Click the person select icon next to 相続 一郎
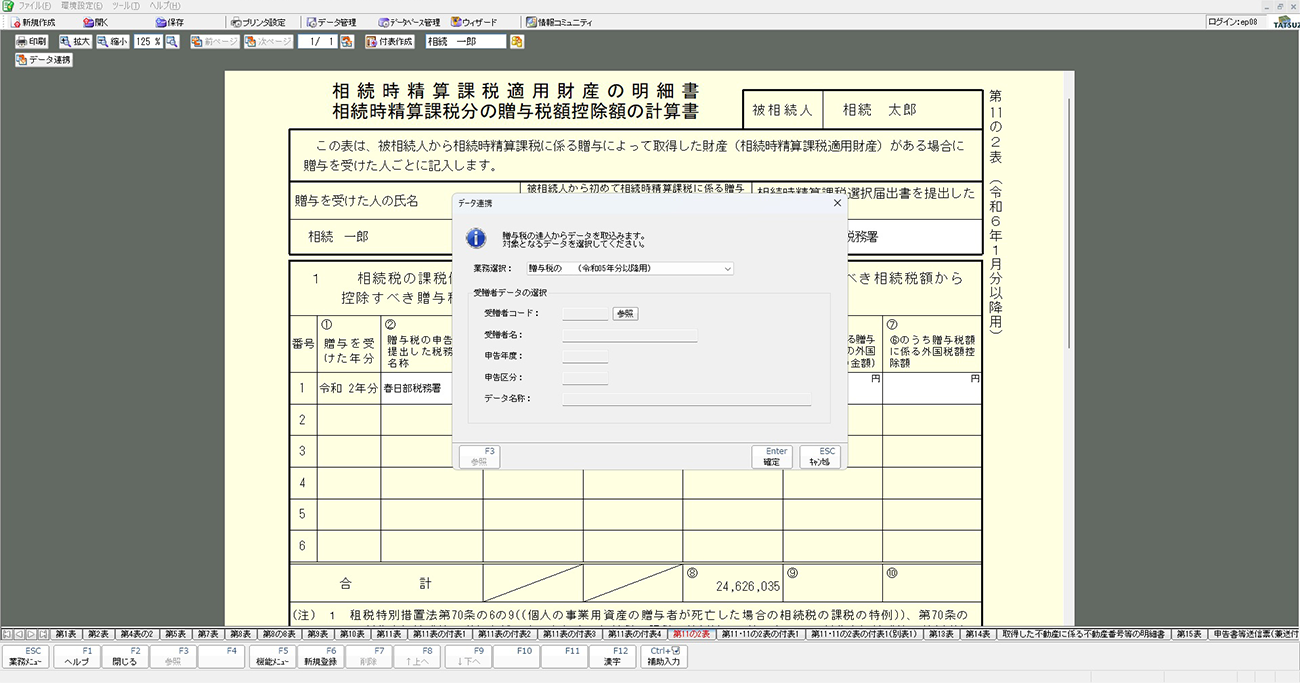Image resolution: width=1300 pixels, height=683 pixels. pyautogui.click(x=517, y=42)
